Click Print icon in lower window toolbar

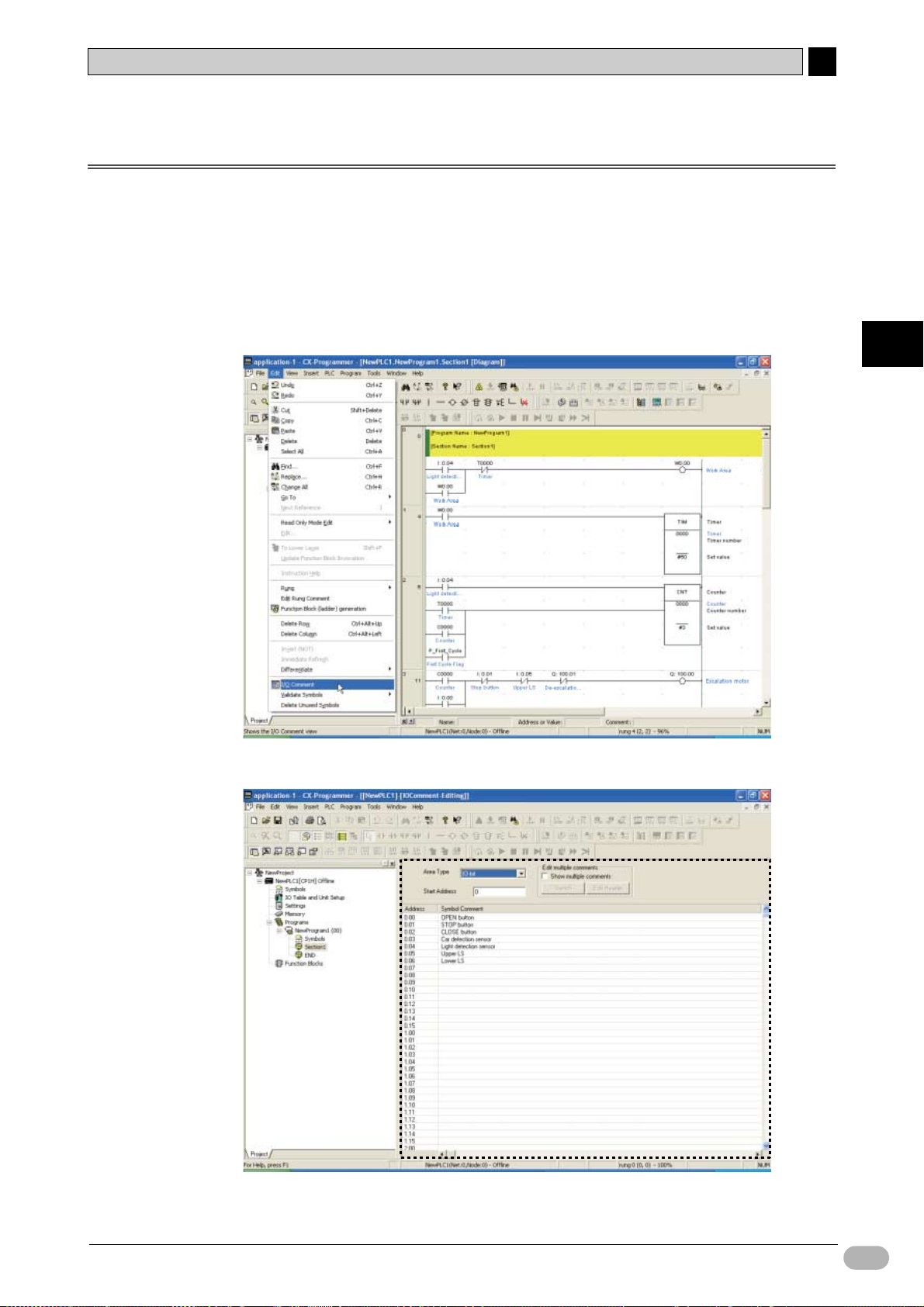(x=310, y=820)
